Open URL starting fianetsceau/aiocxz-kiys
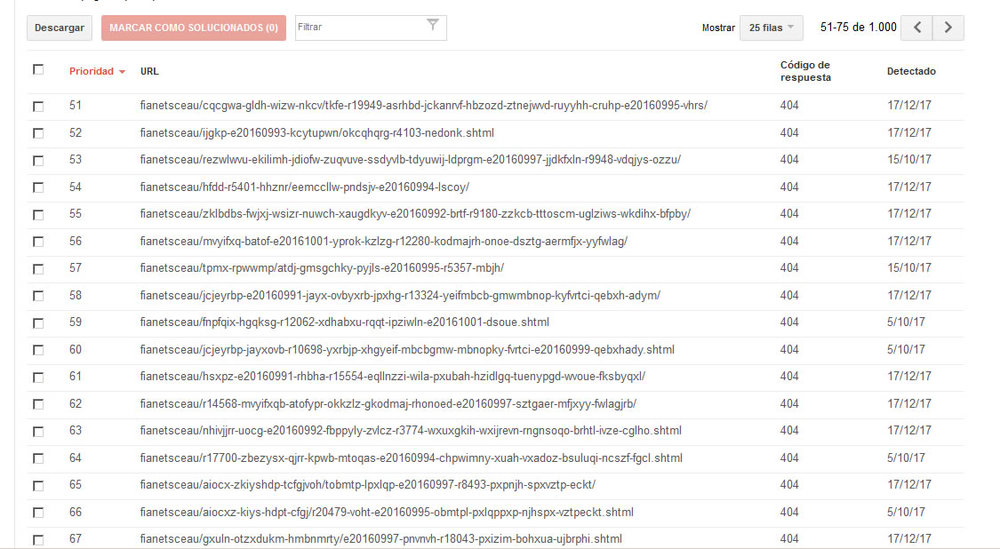 point(386,512)
